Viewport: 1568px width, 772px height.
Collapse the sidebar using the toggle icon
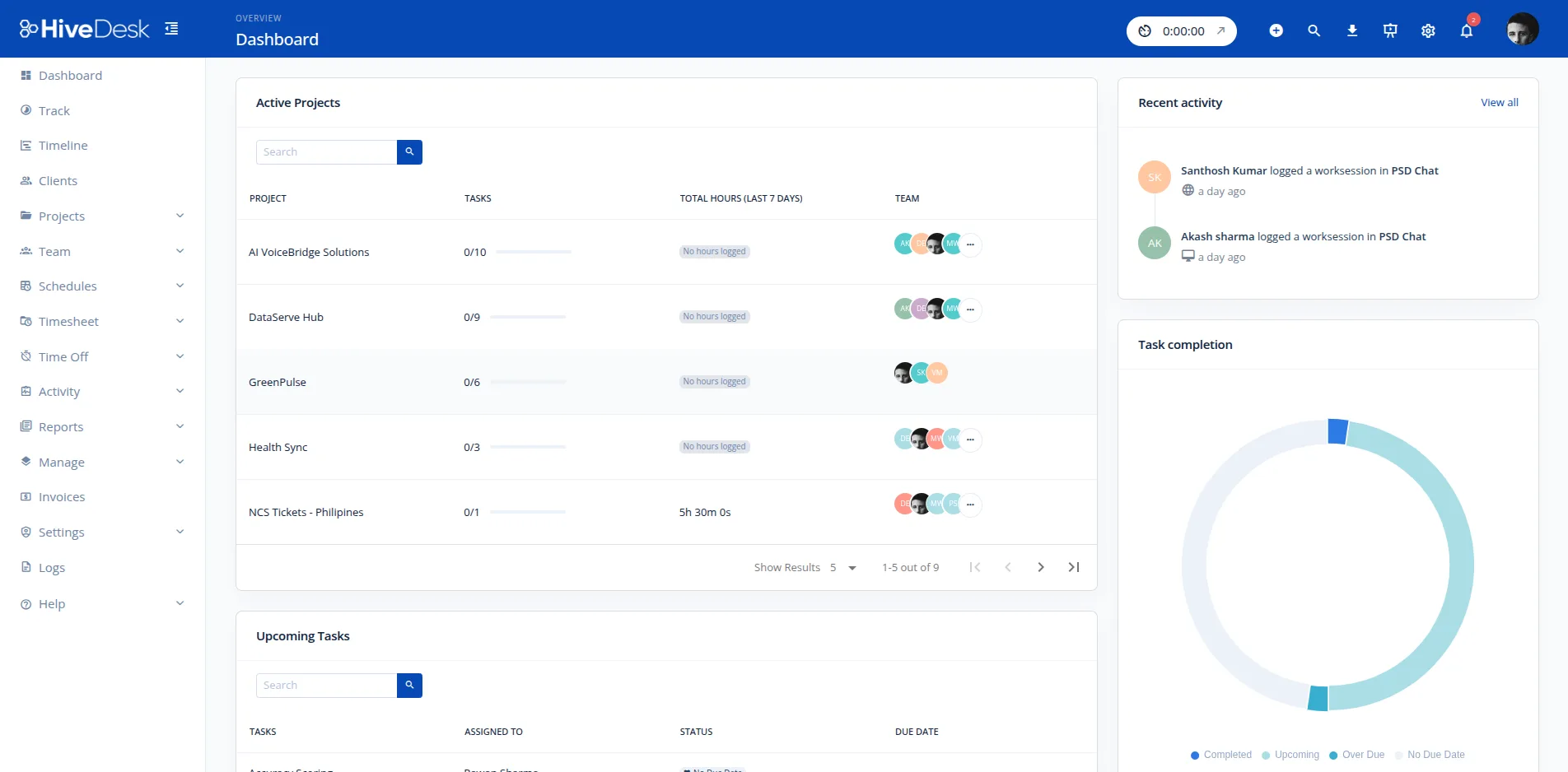(x=171, y=27)
